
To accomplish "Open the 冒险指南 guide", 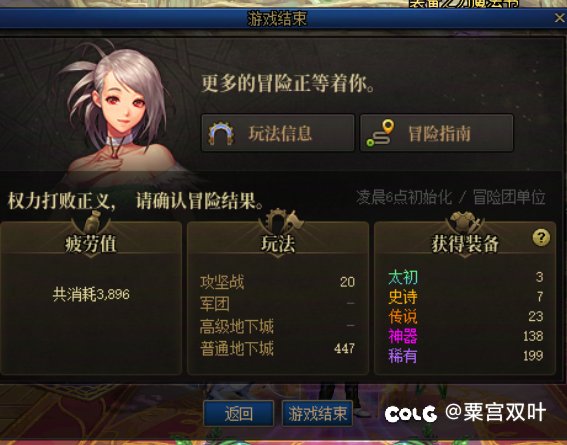I will (436, 133).
